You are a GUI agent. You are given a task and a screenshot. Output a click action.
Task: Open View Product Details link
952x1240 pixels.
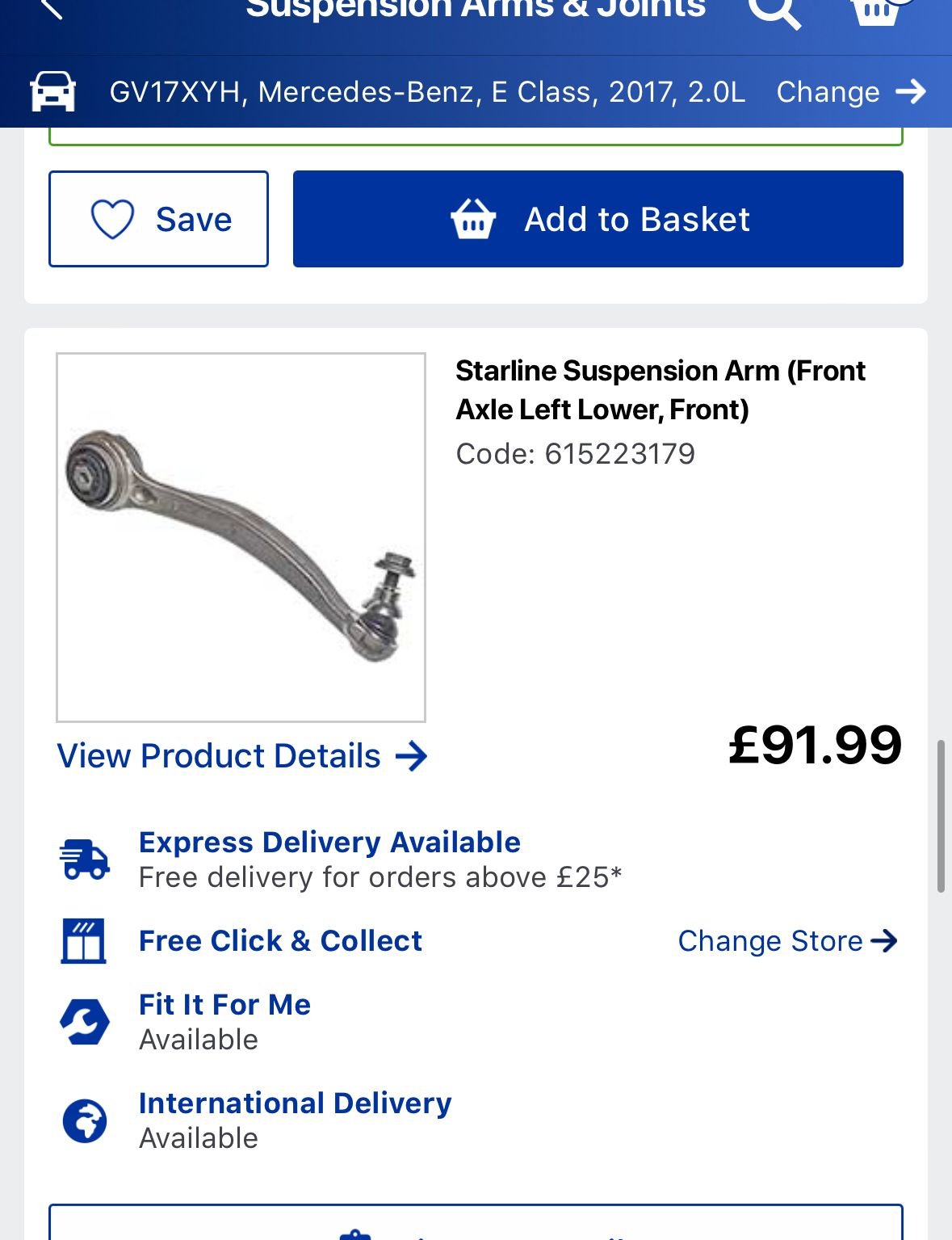click(x=242, y=756)
